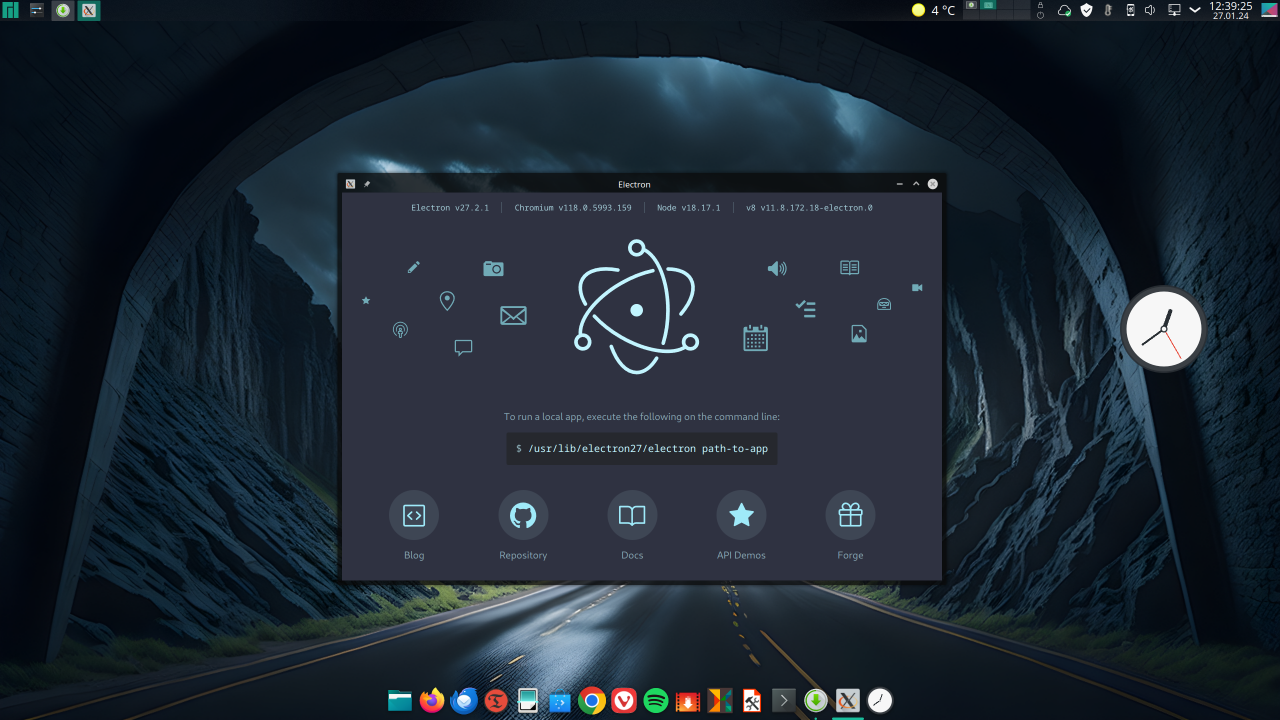This screenshot has width=1280, height=720.
Task: Click the volume speaker tray icon
Action: (x=1150, y=11)
